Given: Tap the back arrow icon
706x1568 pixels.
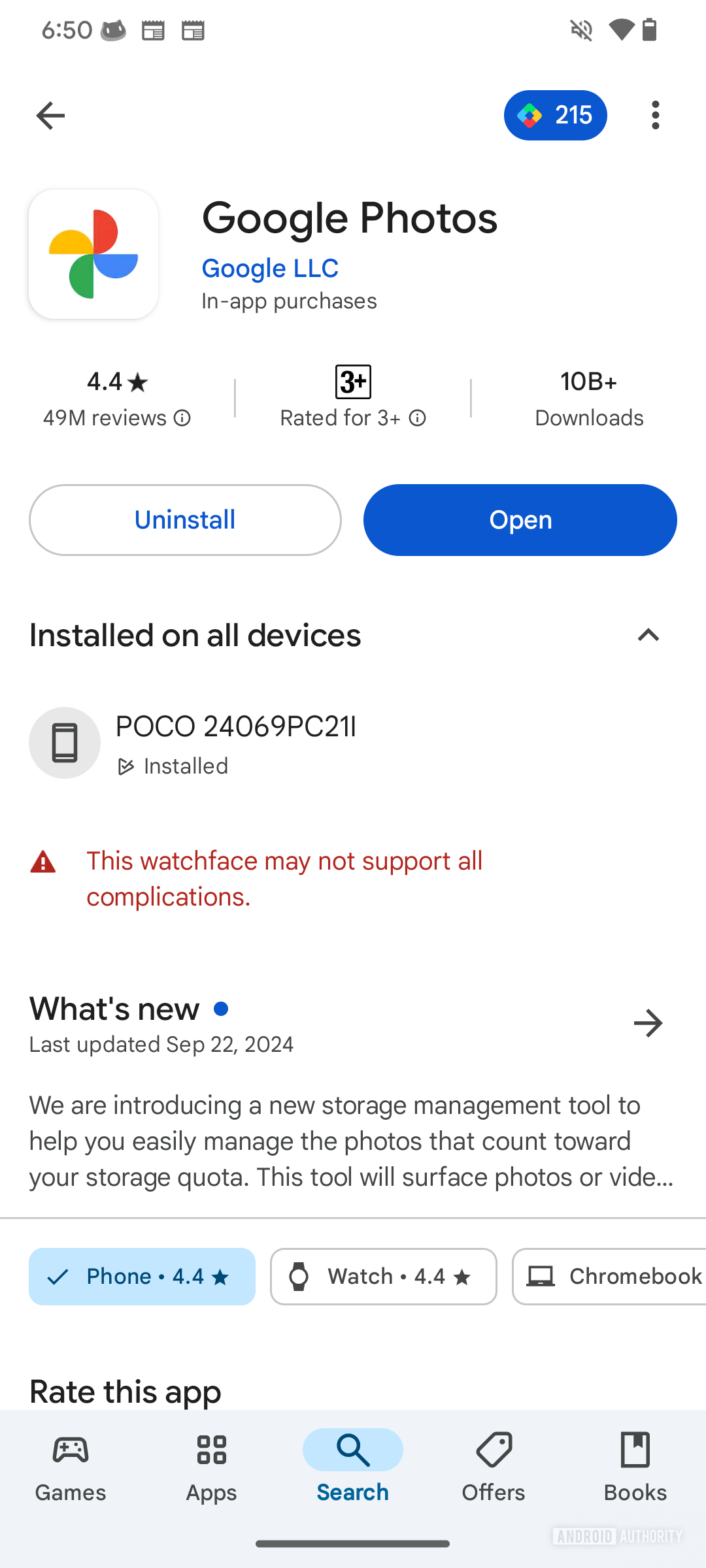Looking at the screenshot, I should tap(50, 116).
